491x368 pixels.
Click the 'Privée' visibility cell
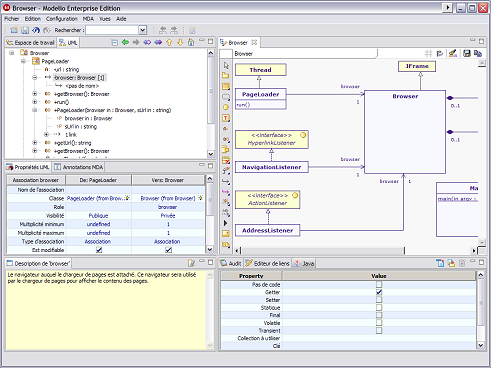tap(168, 216)
